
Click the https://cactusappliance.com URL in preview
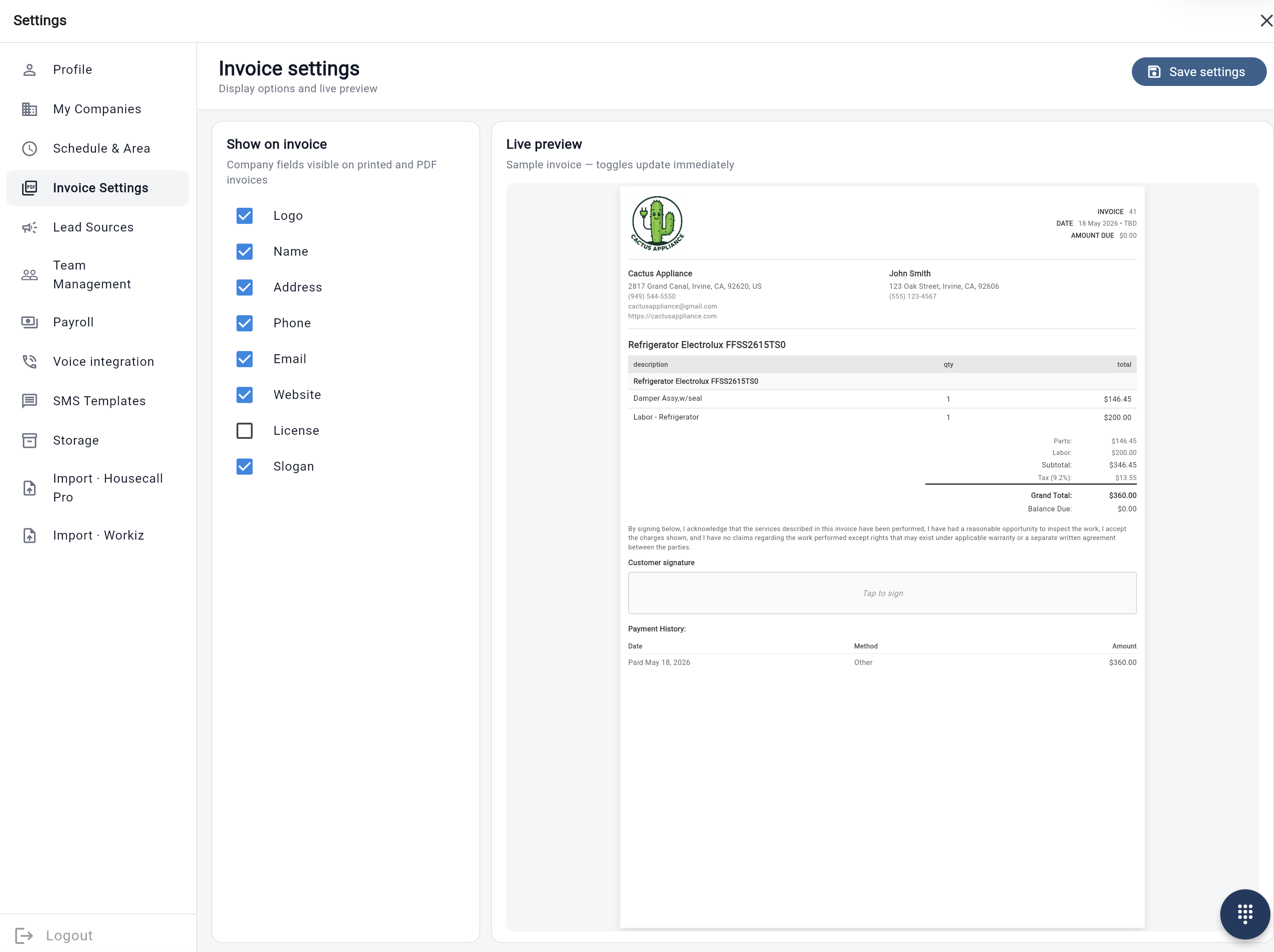(x=672, y=316)
